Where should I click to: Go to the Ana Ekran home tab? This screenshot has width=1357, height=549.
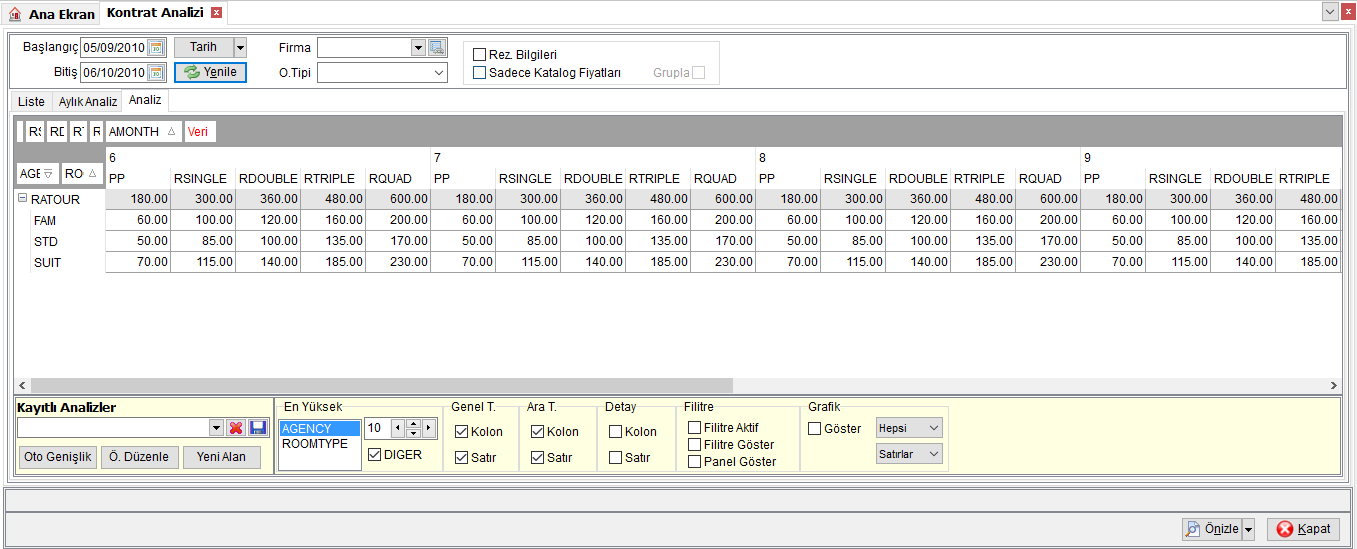52,14
